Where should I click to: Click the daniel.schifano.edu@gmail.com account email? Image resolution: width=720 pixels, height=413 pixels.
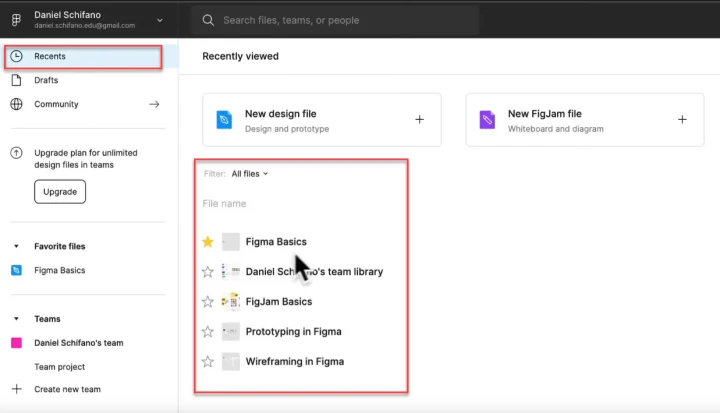click(84, 26)
